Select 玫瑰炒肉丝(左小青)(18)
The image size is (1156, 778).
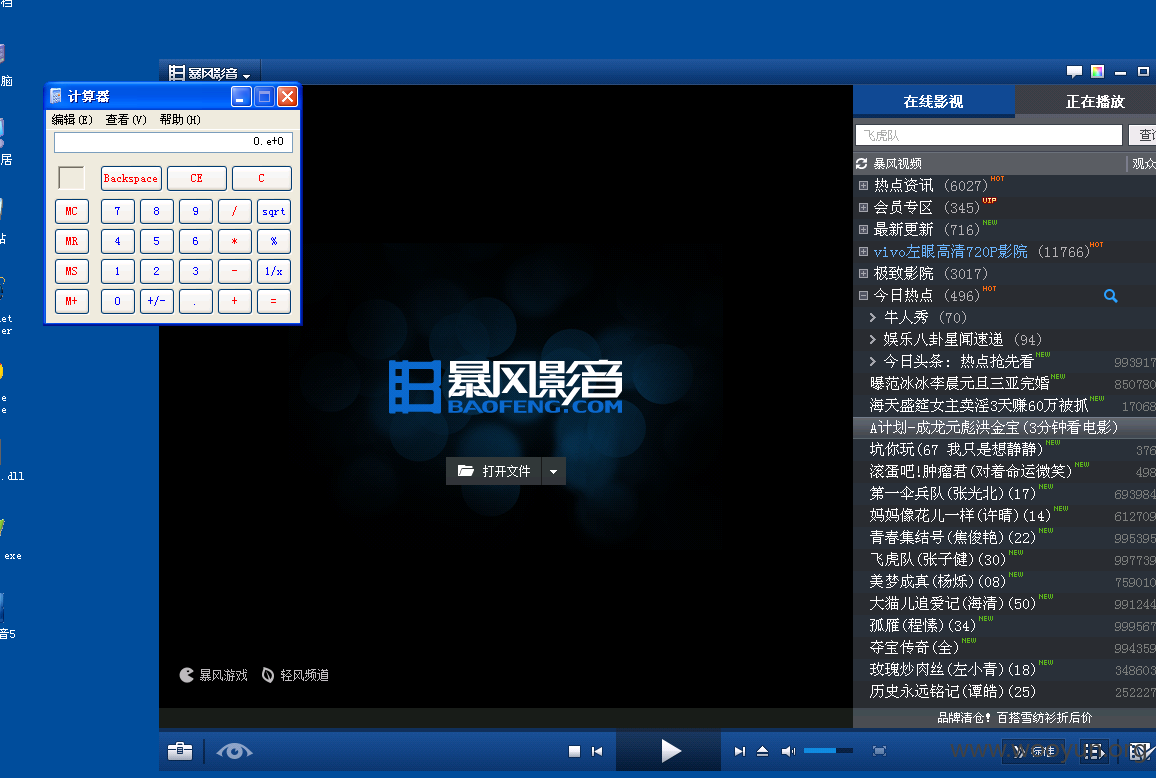point(953,670)
